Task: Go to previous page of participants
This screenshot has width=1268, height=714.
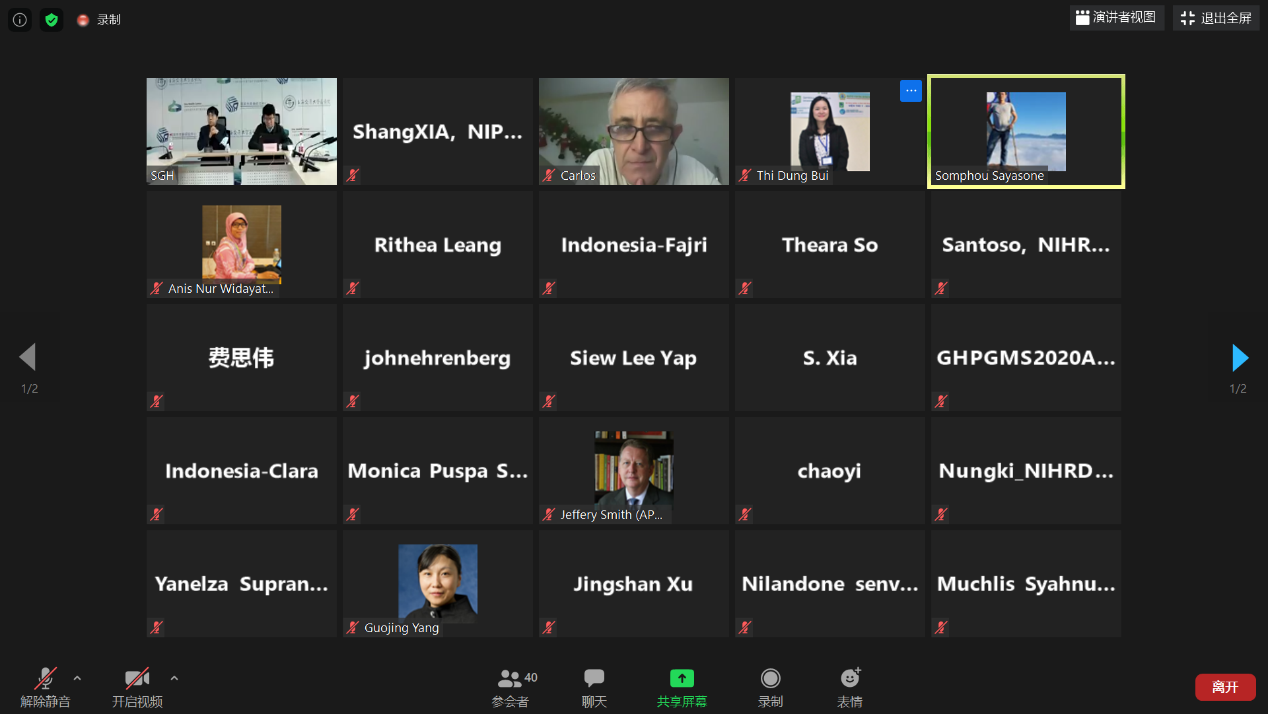Action: coord(28,357)
